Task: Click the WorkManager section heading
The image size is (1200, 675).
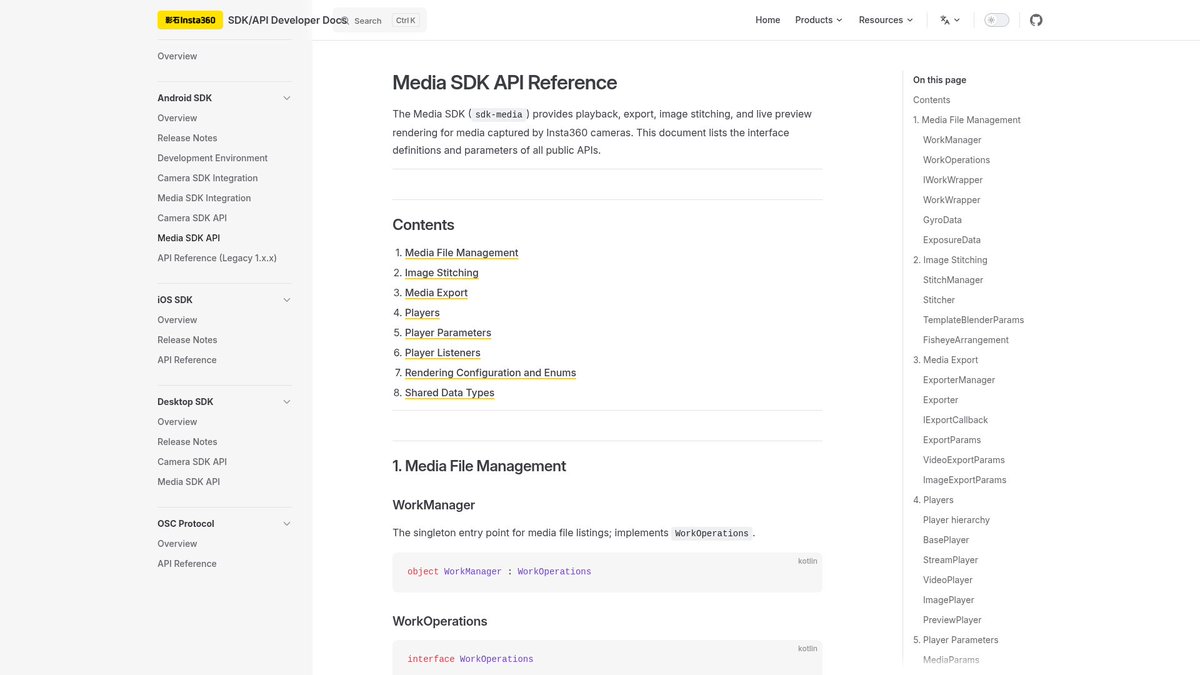Action: click(x=434, y=505)
